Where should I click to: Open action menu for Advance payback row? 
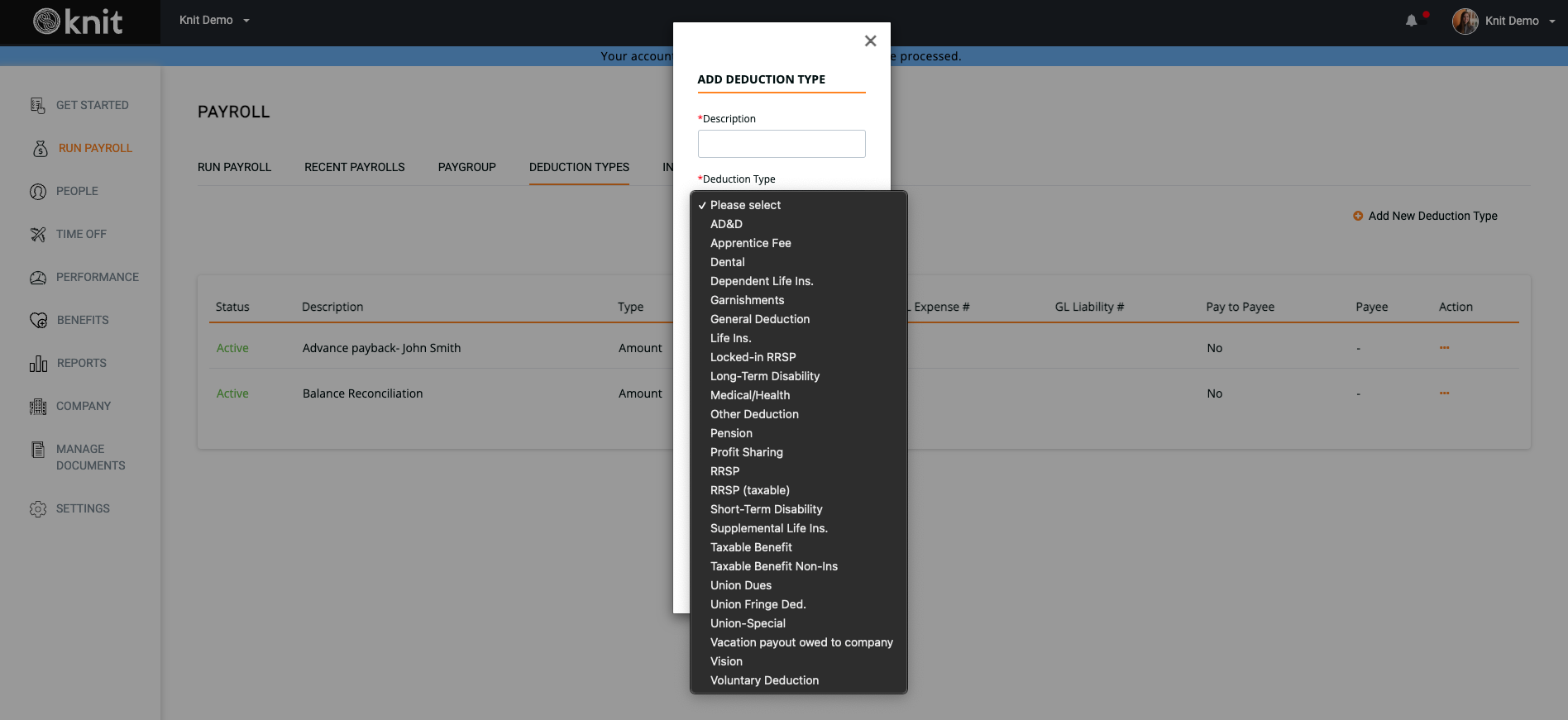1444,348
